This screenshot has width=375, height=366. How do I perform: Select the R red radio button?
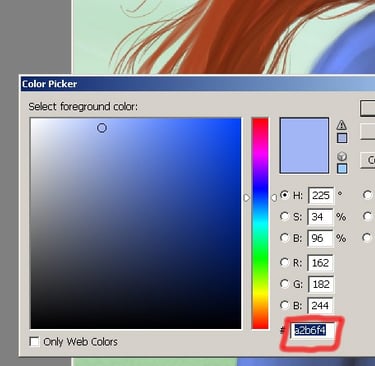pyautogui.click(x=284, y=262)
